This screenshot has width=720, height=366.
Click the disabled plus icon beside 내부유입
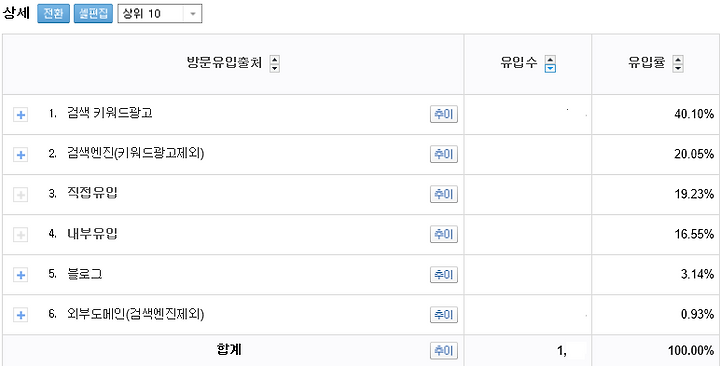[x=20, y=235]
